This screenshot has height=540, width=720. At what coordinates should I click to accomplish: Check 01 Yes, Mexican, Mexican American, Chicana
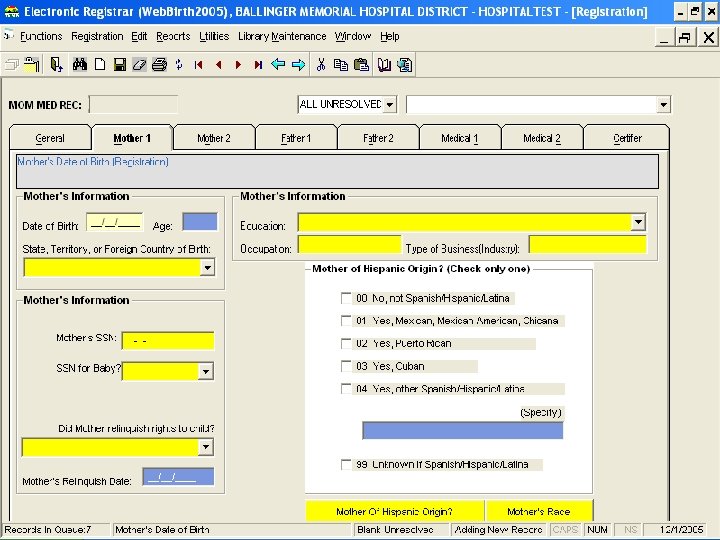[346, 321]
